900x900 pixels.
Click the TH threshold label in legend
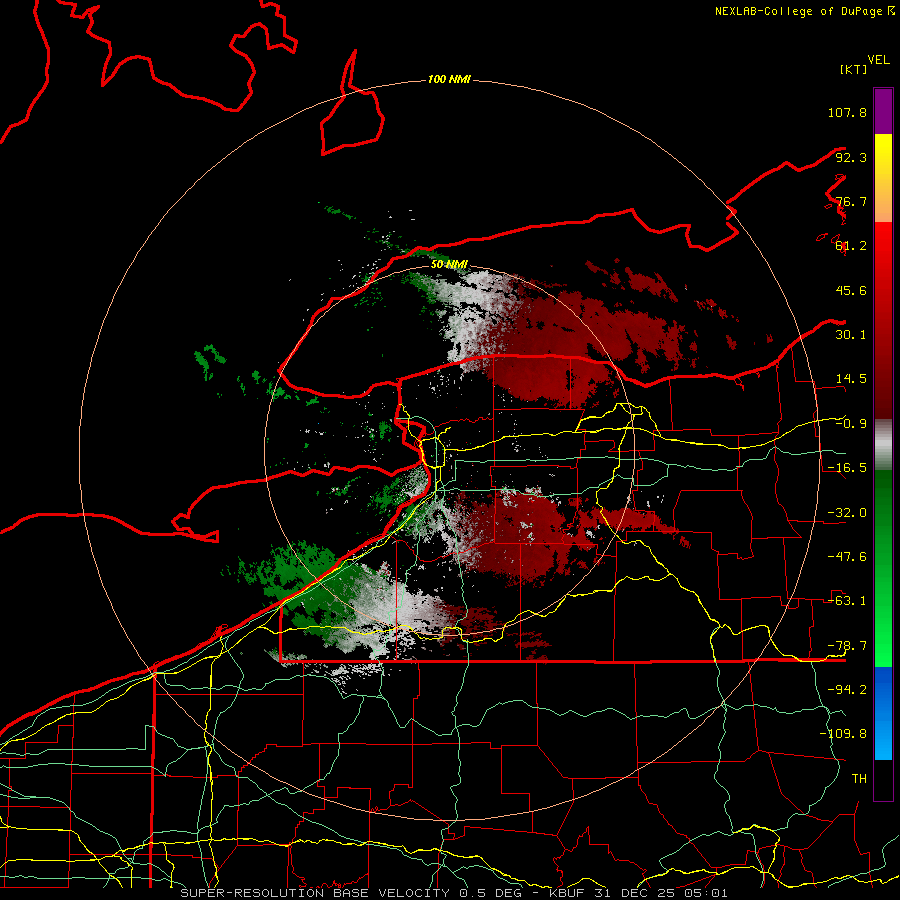point(859,779)
